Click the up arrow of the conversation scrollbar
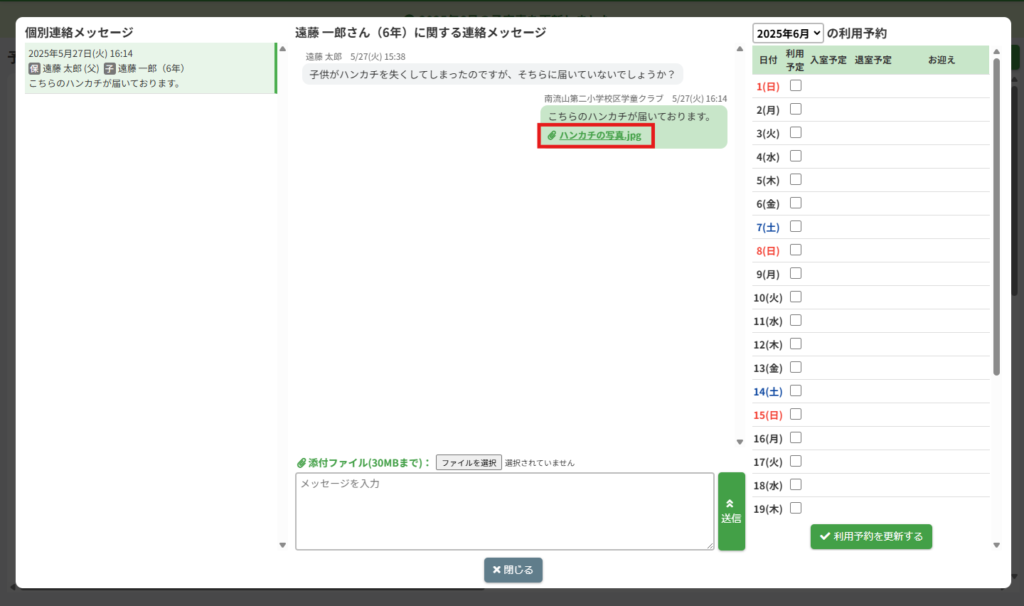Screen dimensions: 1024x606 tap(739, 48)
